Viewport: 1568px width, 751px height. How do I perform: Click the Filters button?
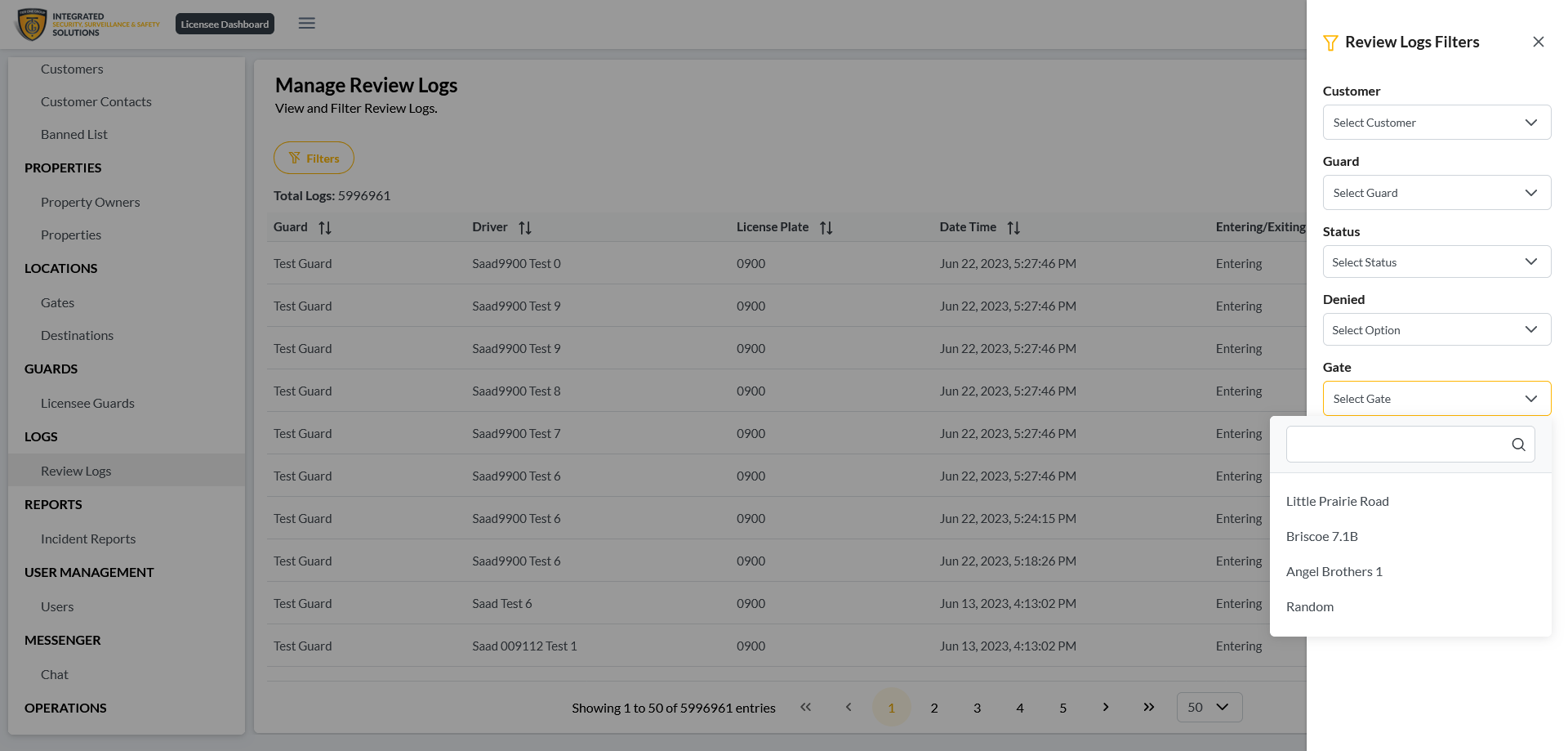[314, 158]
